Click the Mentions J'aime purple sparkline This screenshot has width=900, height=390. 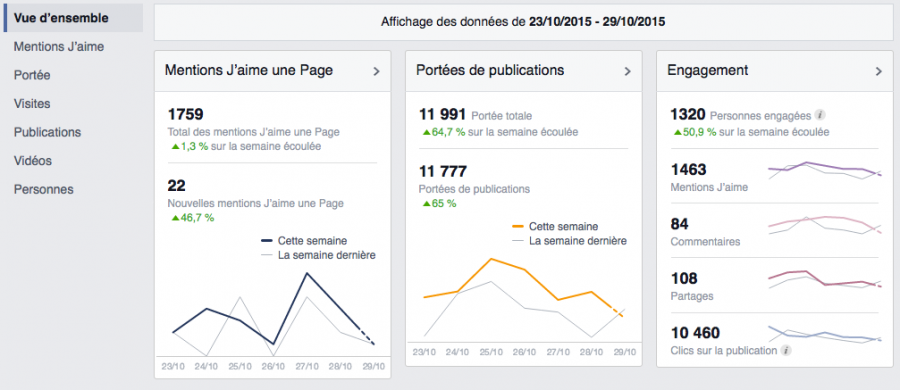[x=824, y=171]
